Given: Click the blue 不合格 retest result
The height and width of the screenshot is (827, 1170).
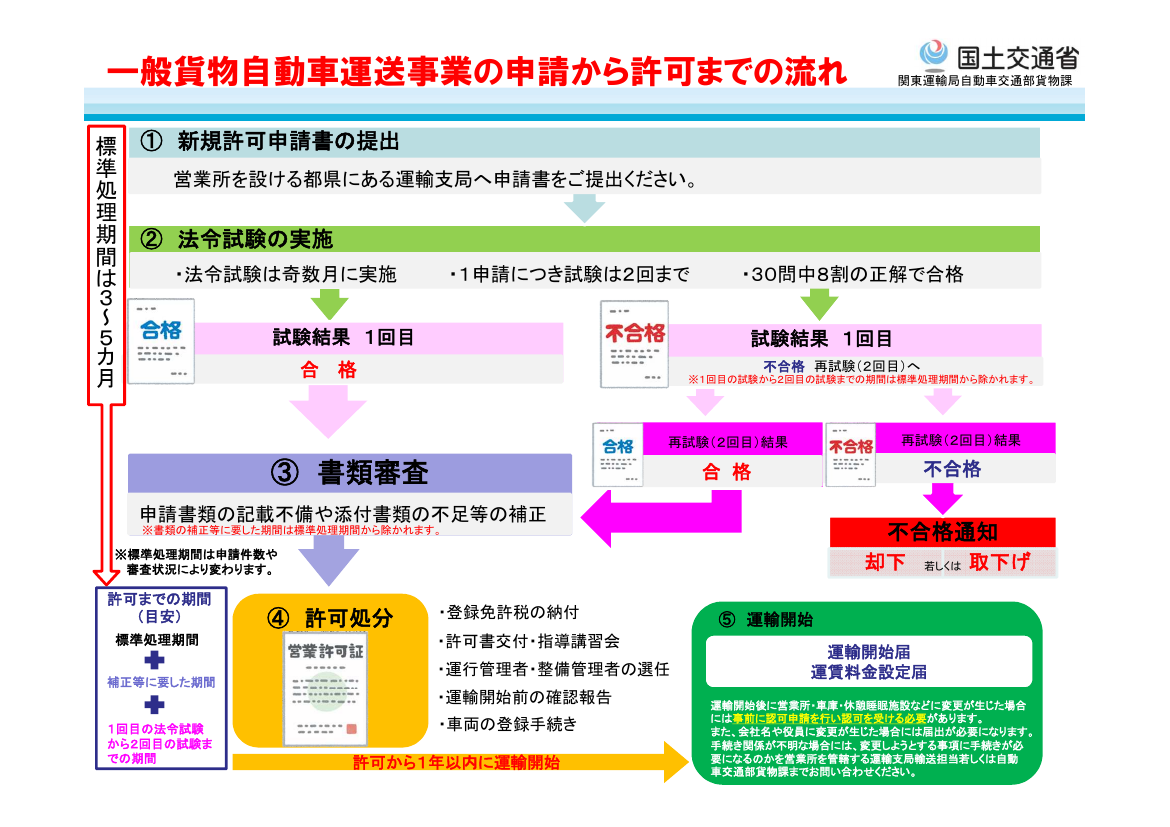Looking at the screenshot, I should click(x=952, y=469).
